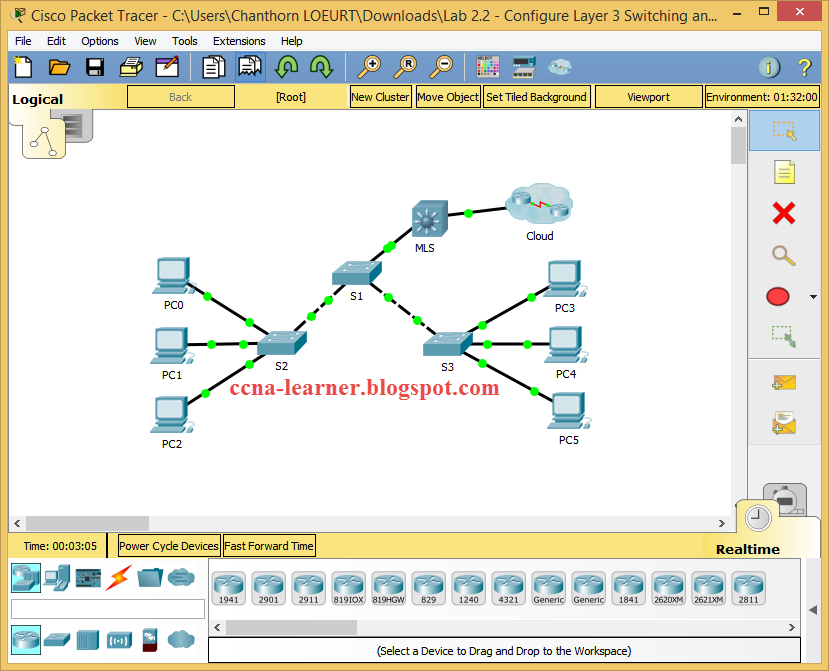Image resolution: width=829 pixels, height=671 pixels.
Task: Open the Options menu
Action: pyautogui.click(x=100, y=41)
